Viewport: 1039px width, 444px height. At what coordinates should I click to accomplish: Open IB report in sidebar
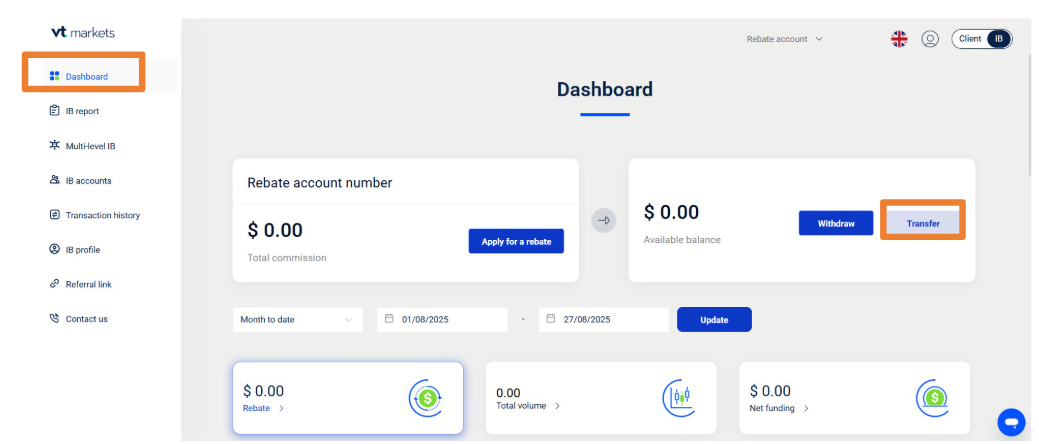tap(82, 111)
